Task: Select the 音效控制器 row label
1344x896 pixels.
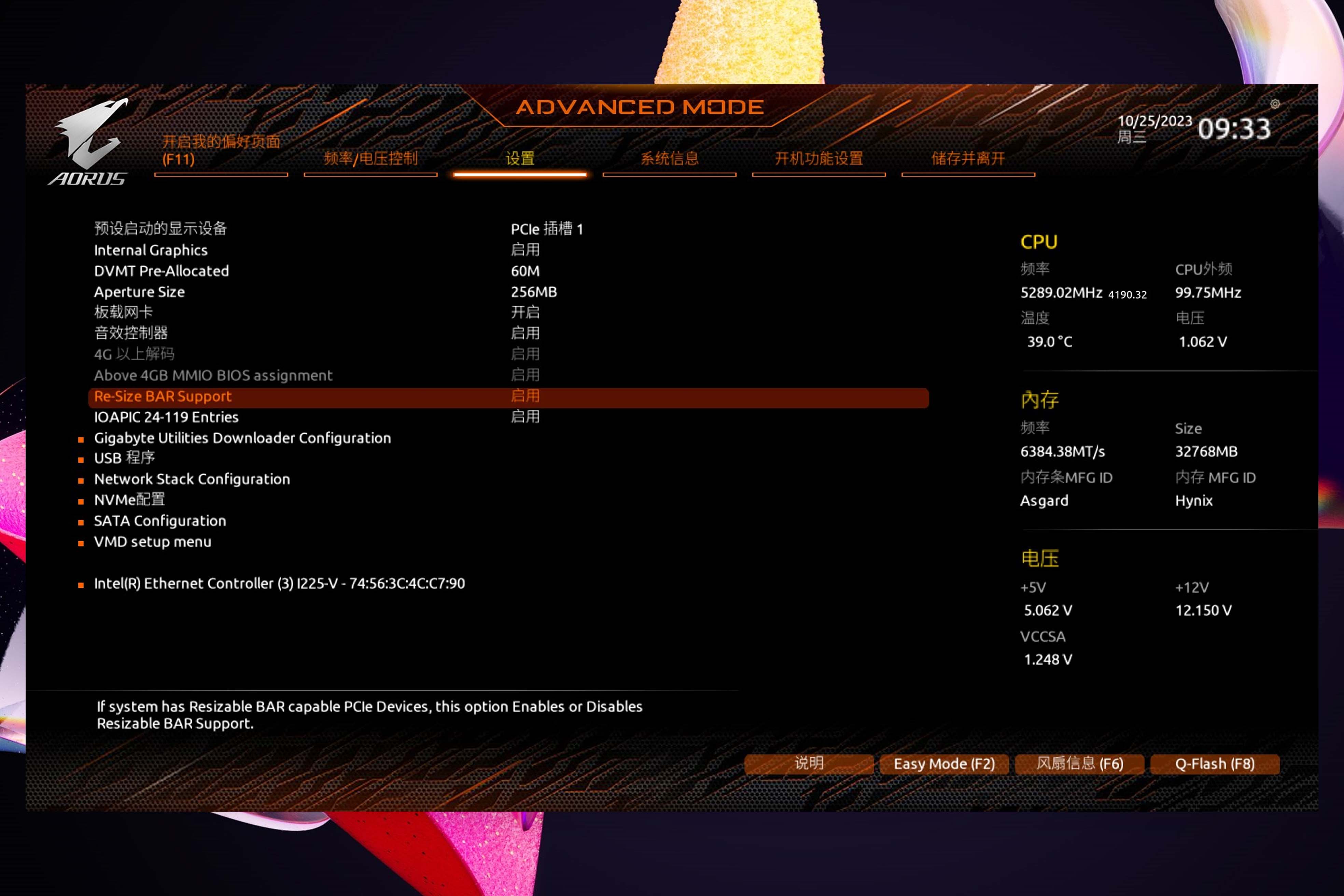Action: [x=131, y=333]
